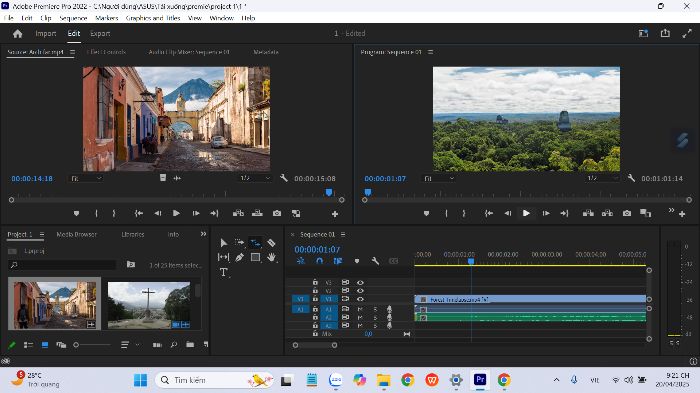Toggle V2 track output eye

click(360, 291)
